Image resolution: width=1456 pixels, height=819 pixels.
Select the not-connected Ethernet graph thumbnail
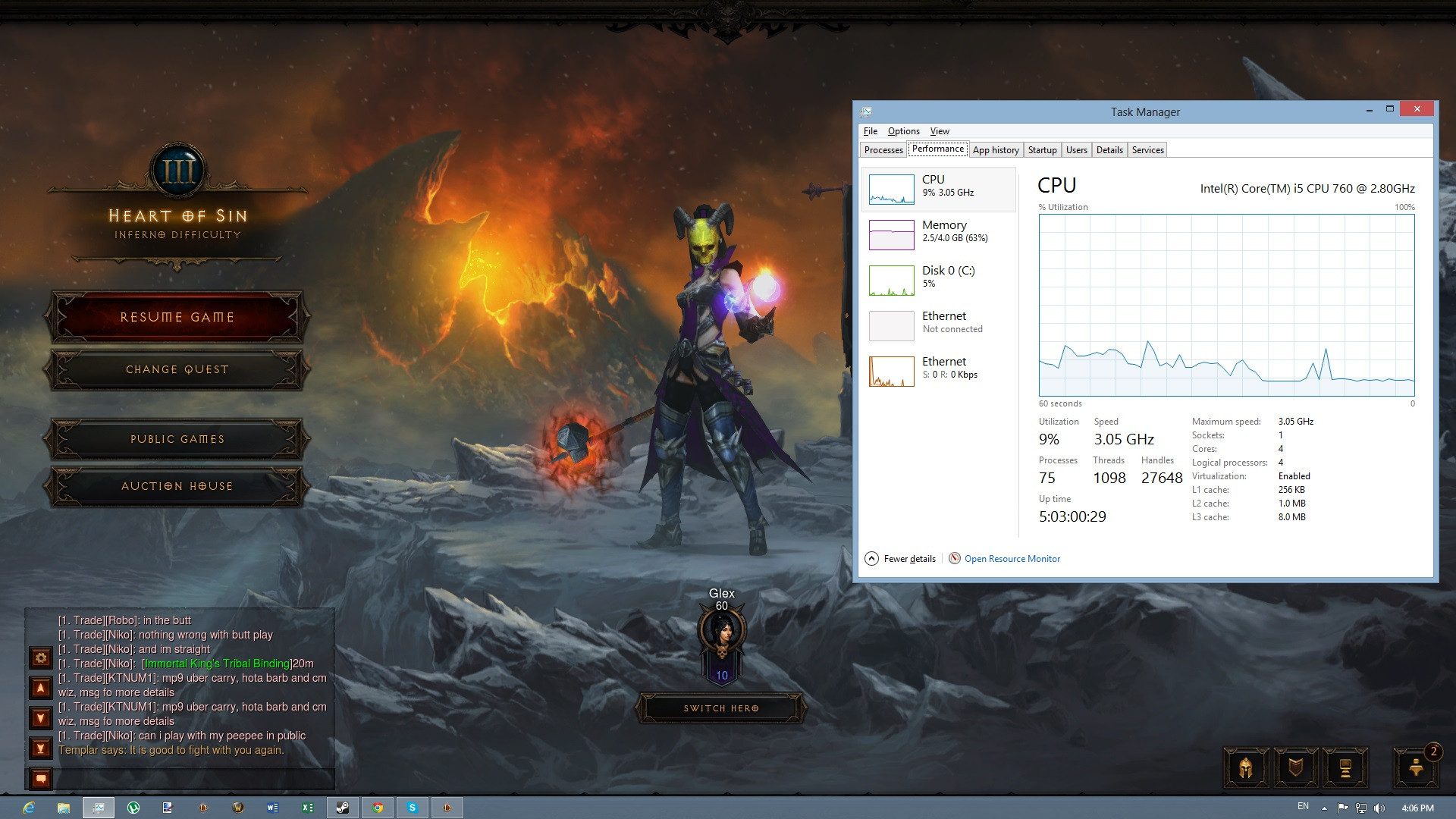(891, 326)
